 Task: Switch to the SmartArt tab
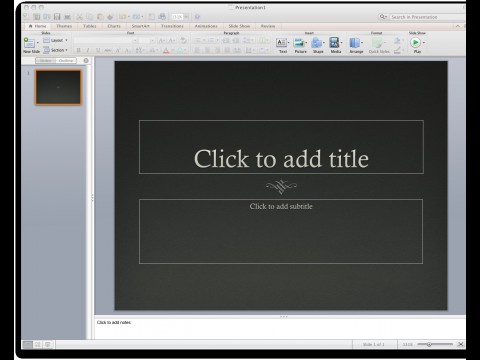coord(140,26)
